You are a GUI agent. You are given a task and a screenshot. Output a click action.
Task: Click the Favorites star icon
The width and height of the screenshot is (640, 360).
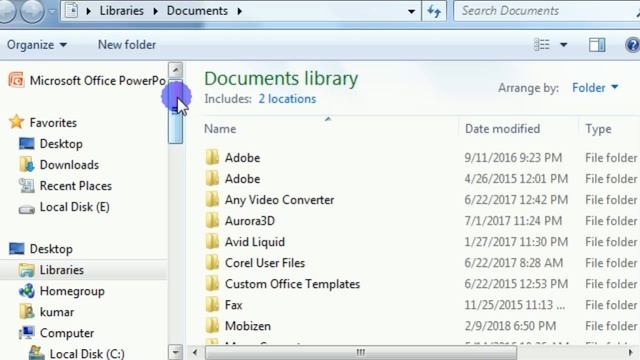click(x=16, y=122)
